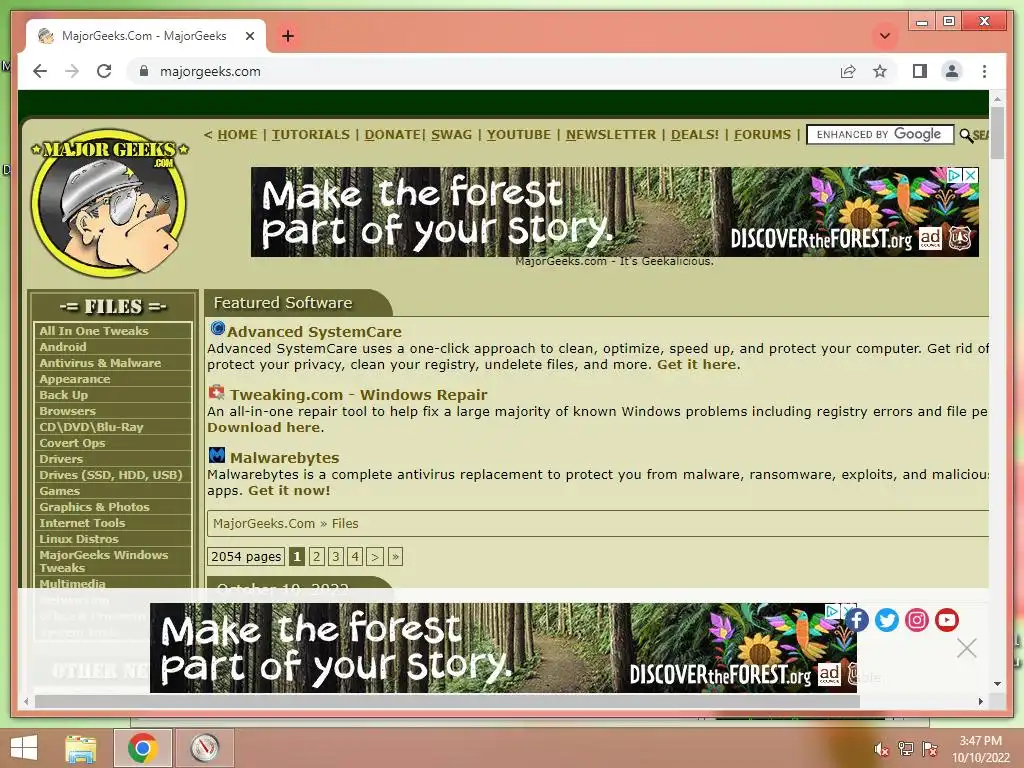Open the CD\DVD\Blu-Ray category
Viewport: 1024px width, 768px height.
[x=91, y=427]
